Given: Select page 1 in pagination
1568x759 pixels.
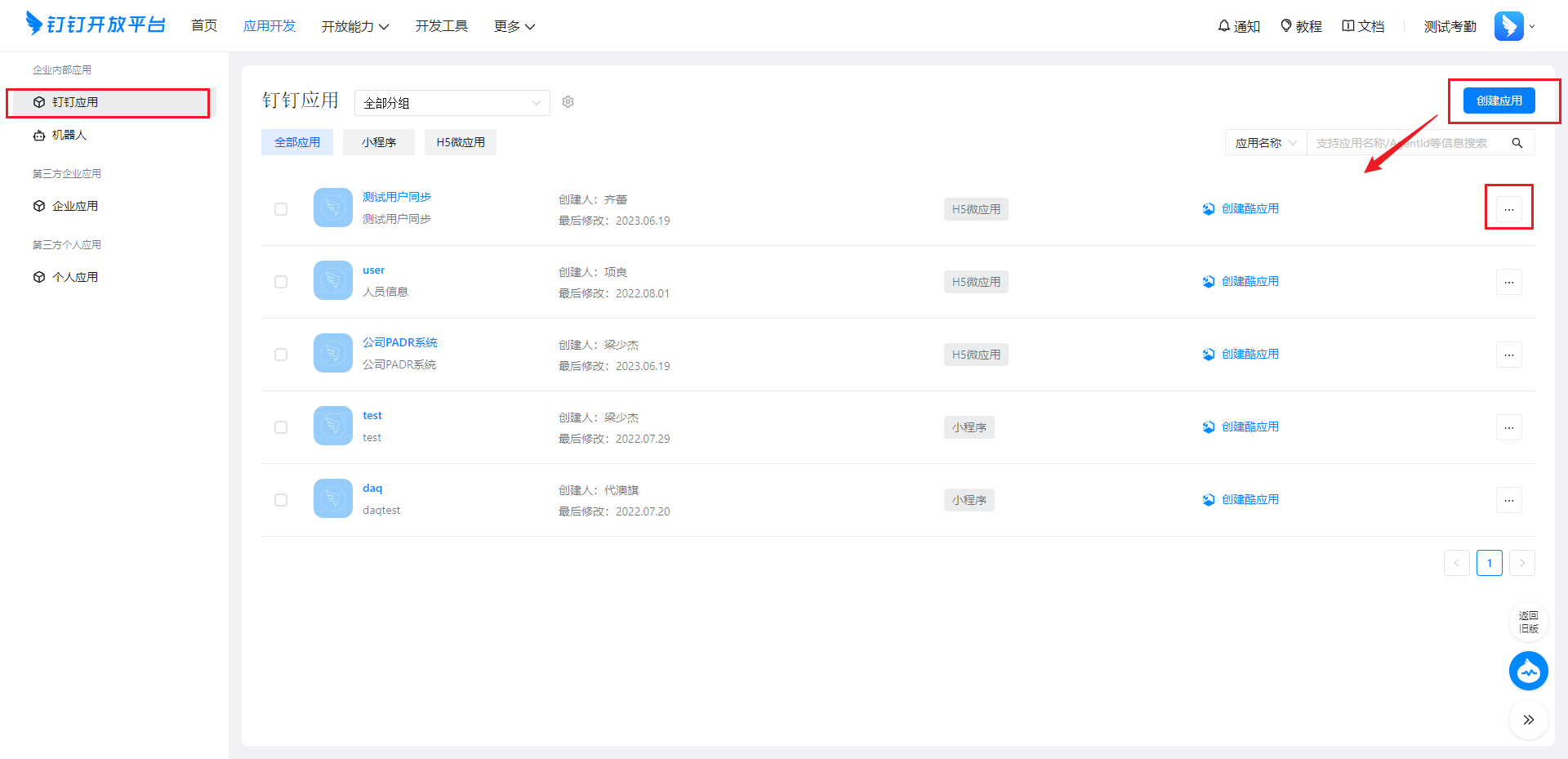Looking at the screenshot, I should (1490, 563).
